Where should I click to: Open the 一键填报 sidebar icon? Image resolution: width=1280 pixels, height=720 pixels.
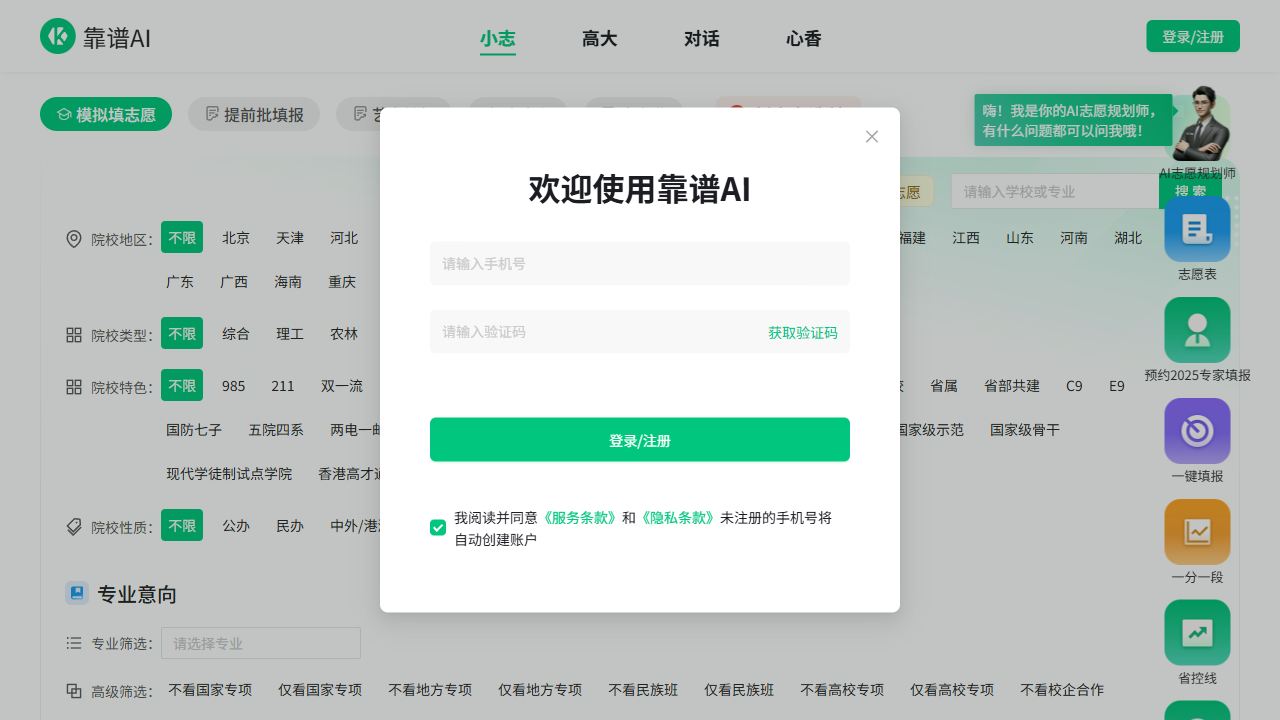tap(1197, 431)
